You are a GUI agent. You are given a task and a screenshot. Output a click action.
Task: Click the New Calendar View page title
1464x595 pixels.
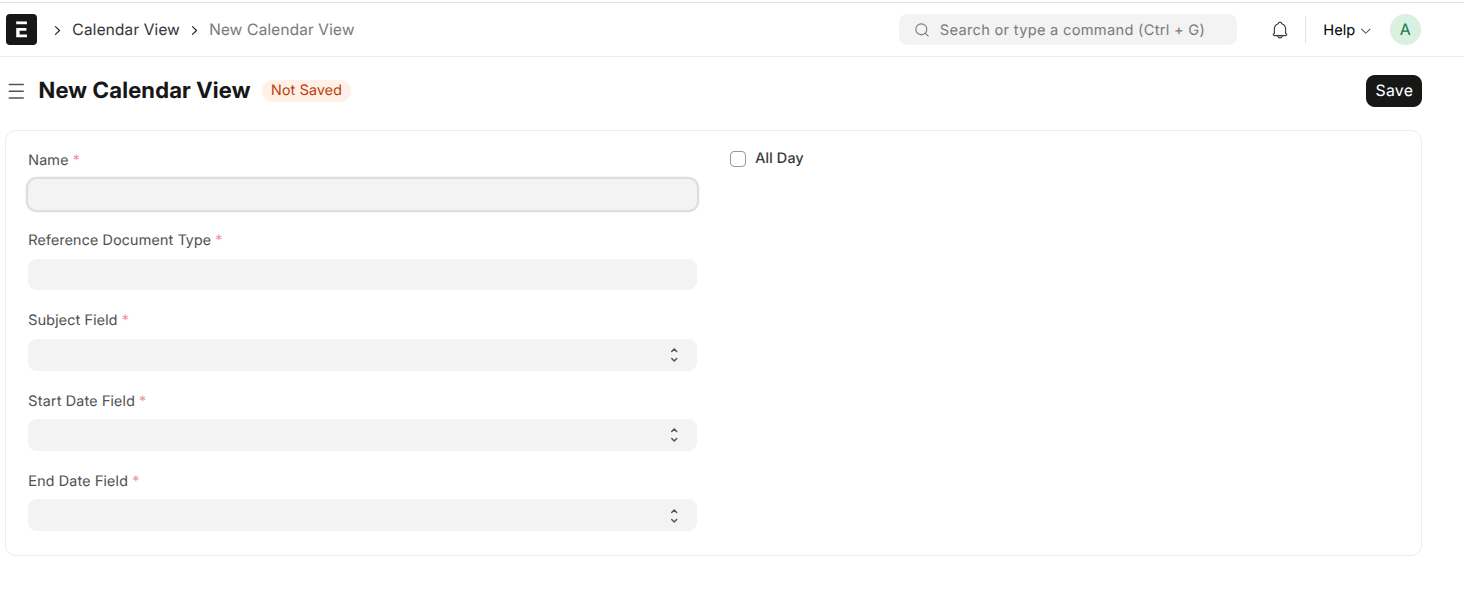[144, 90]
